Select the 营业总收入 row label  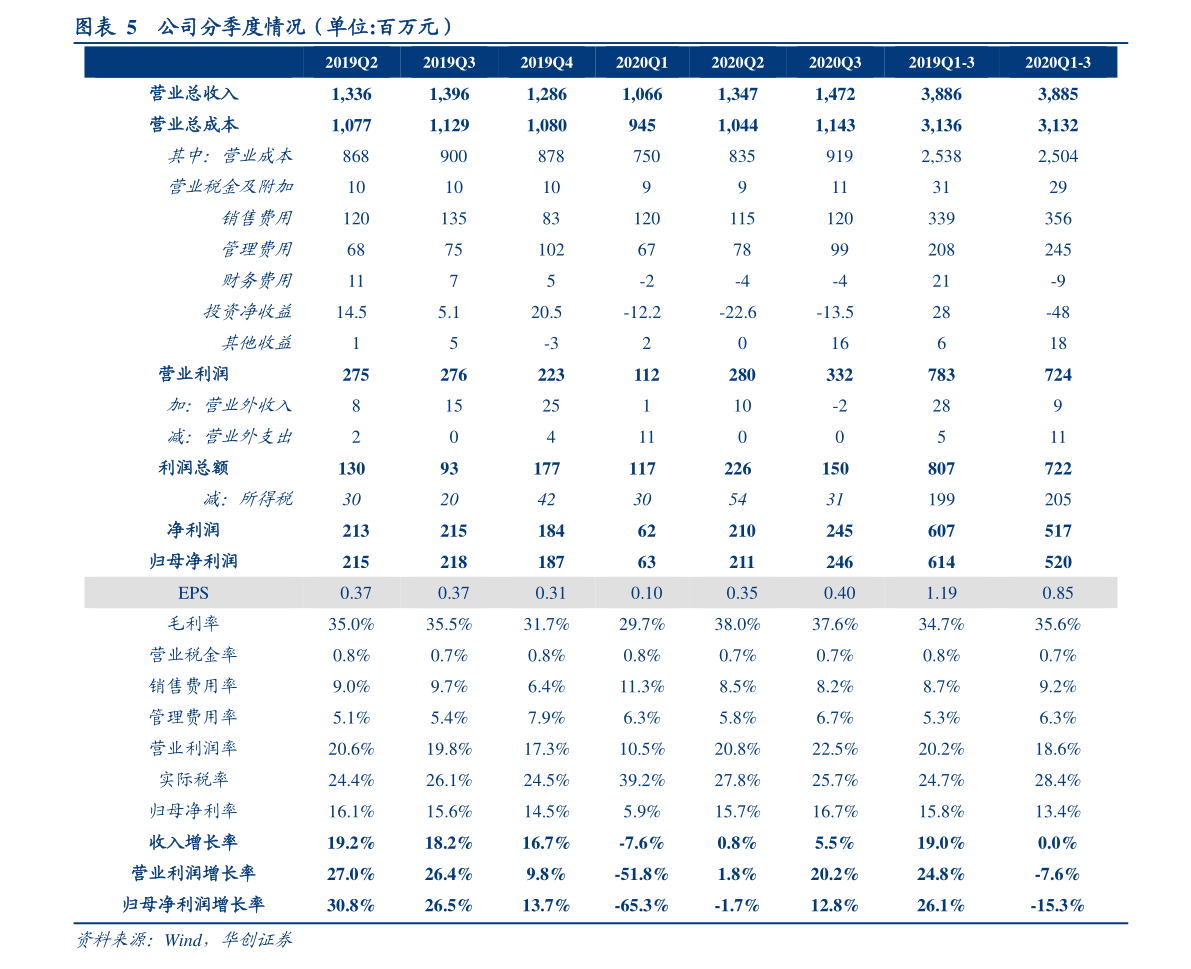[x=194, y=94]
